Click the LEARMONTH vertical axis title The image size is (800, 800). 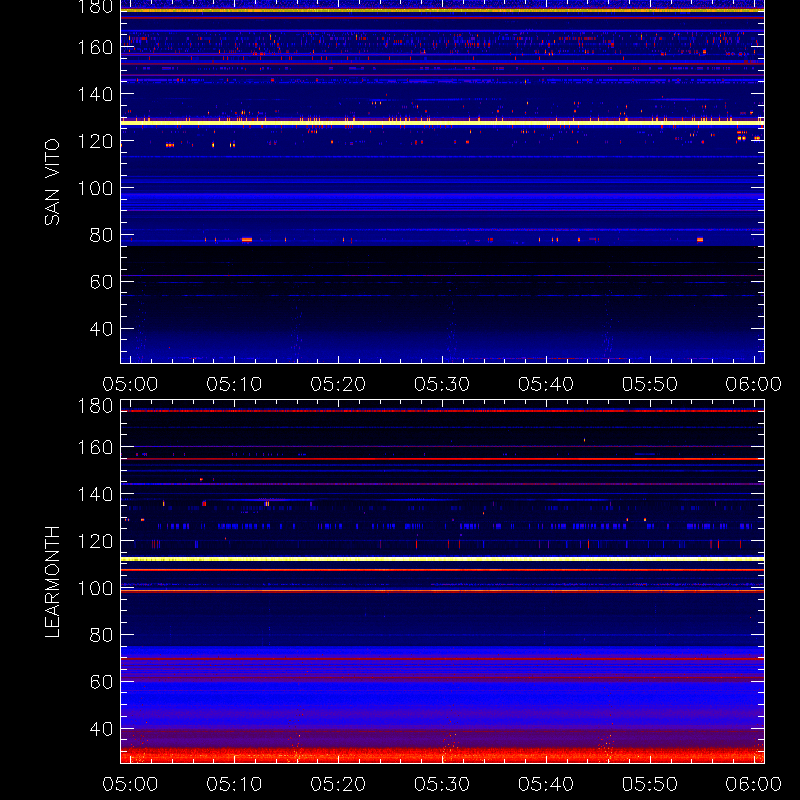[x=52, y=582]
